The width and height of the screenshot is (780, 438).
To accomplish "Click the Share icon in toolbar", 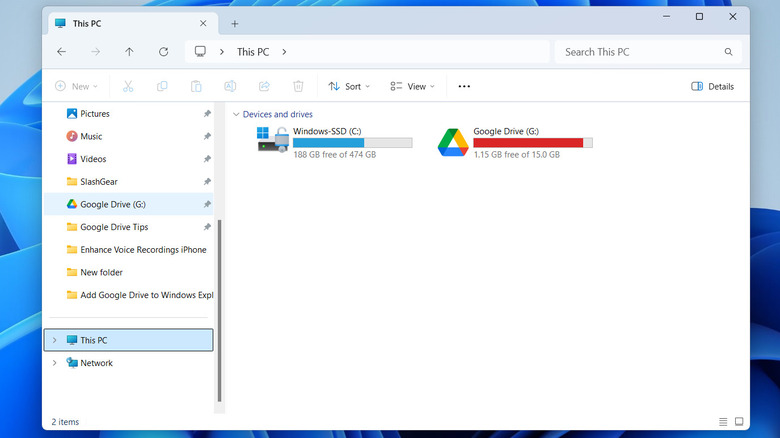I will pyautogui.click(x=264, y=86).
